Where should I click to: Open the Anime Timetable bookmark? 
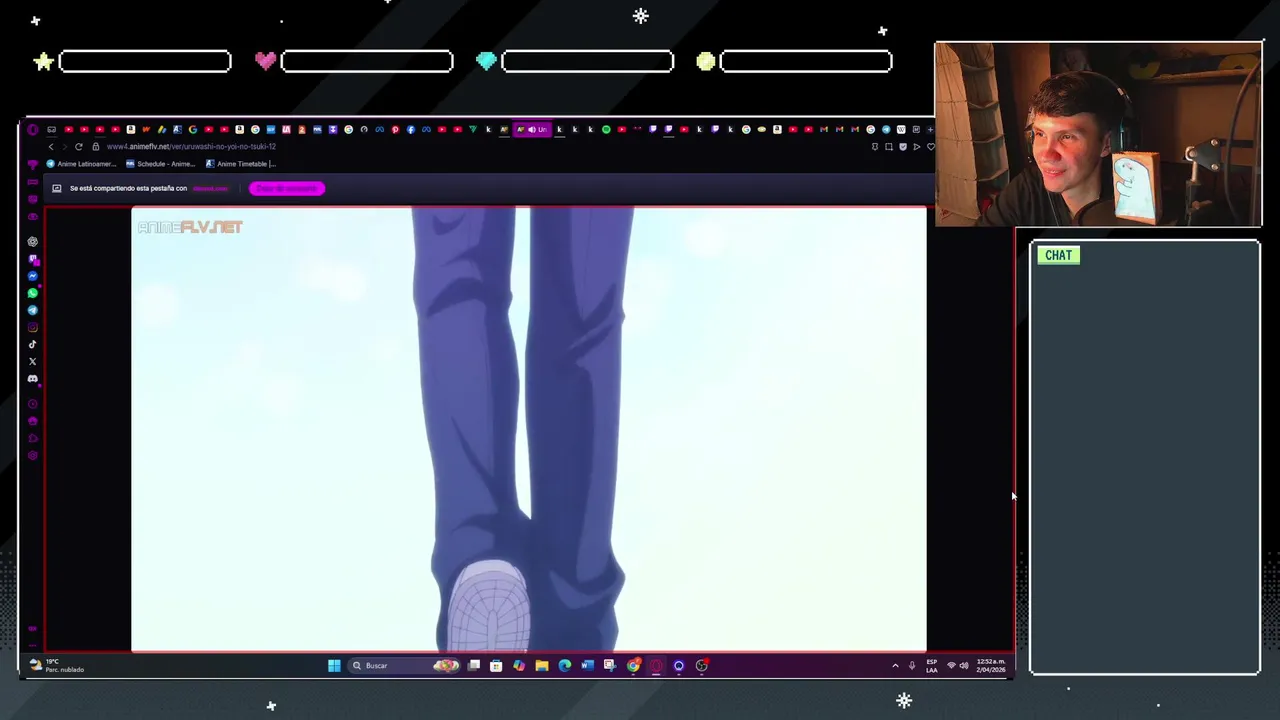[241, 164]
